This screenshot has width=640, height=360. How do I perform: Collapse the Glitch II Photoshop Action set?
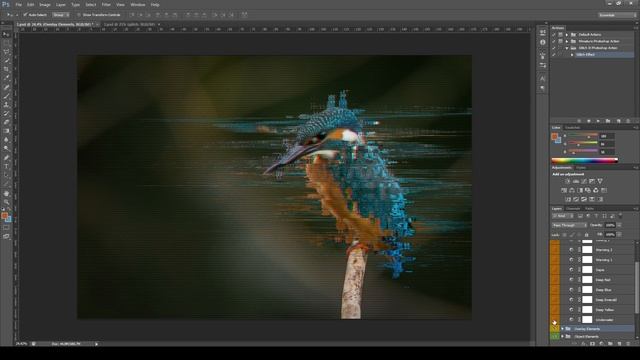pyautogui.click(x=567, y=48)
